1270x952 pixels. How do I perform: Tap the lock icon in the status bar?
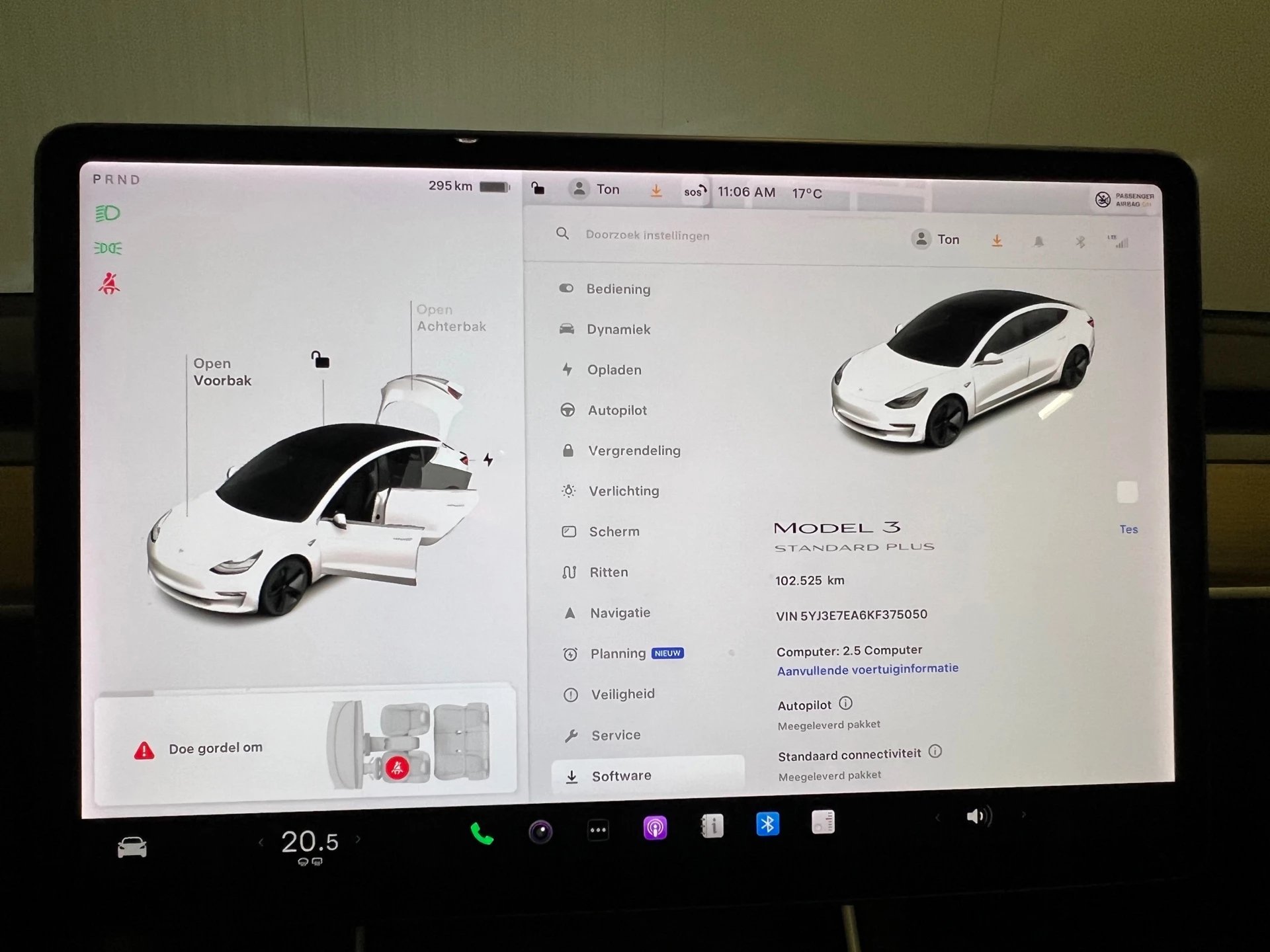click(538, 188)
